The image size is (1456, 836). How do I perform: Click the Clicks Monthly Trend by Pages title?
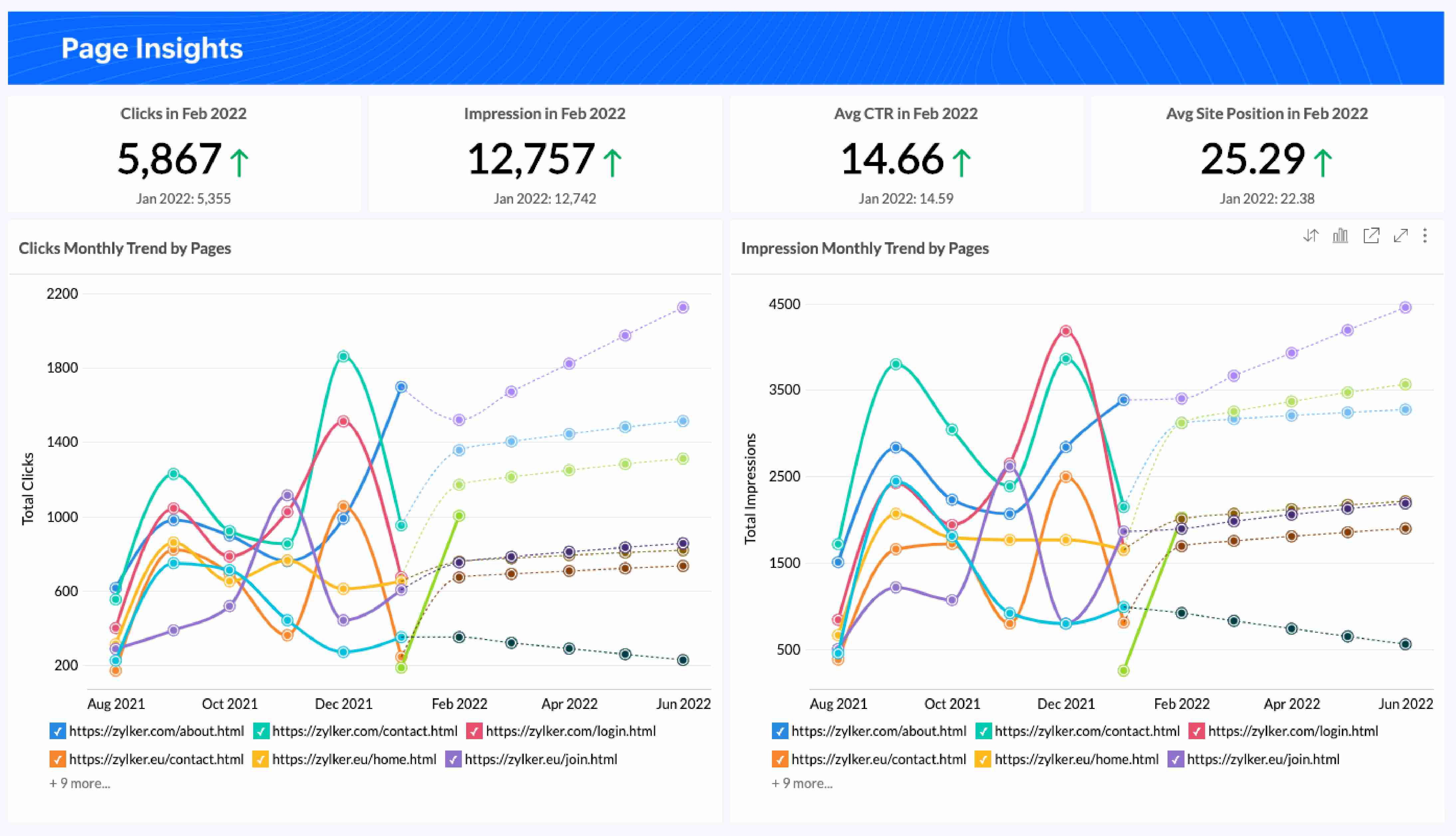(x=124, y=248)
